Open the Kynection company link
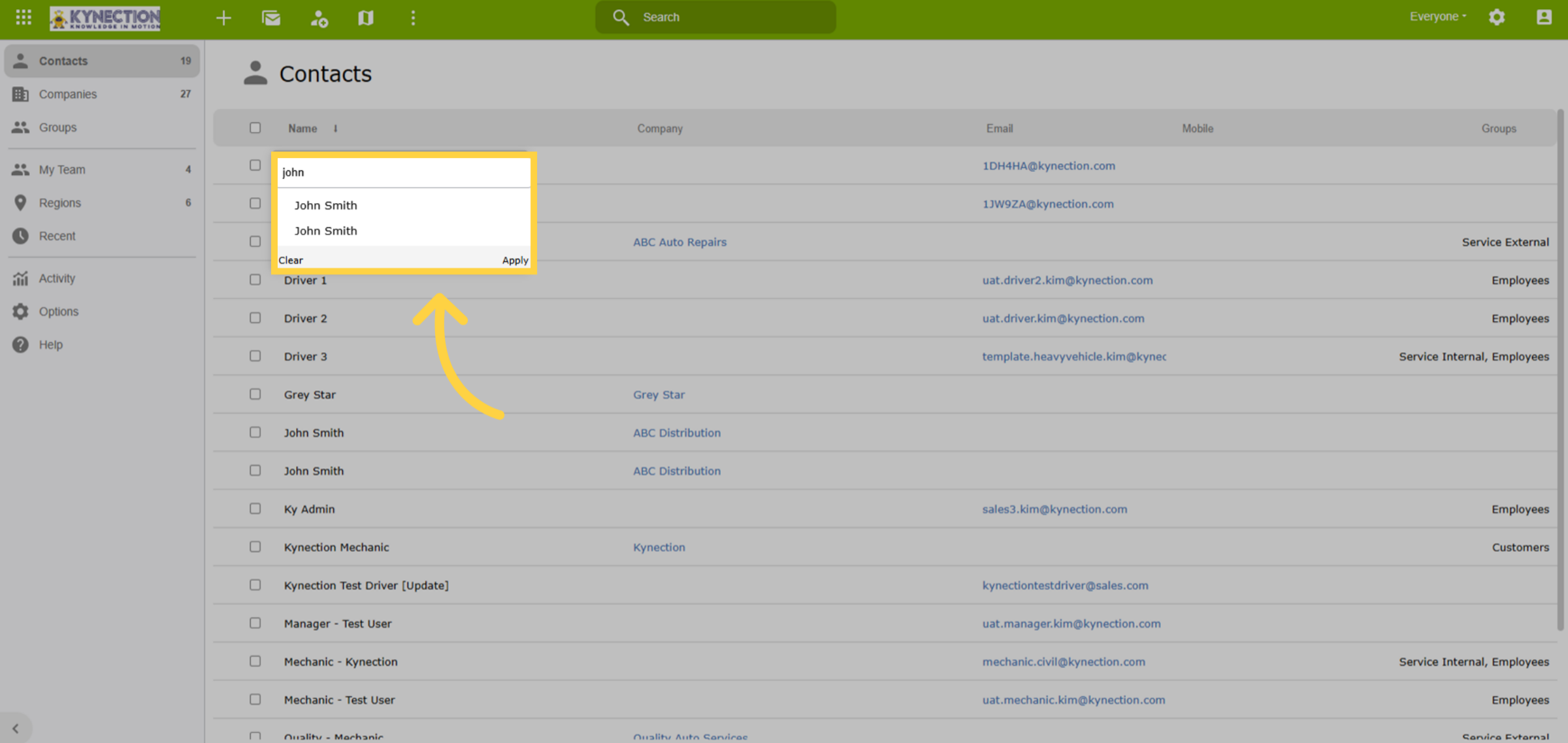Viewport: 1568px width, 743px height. (659, 548)
